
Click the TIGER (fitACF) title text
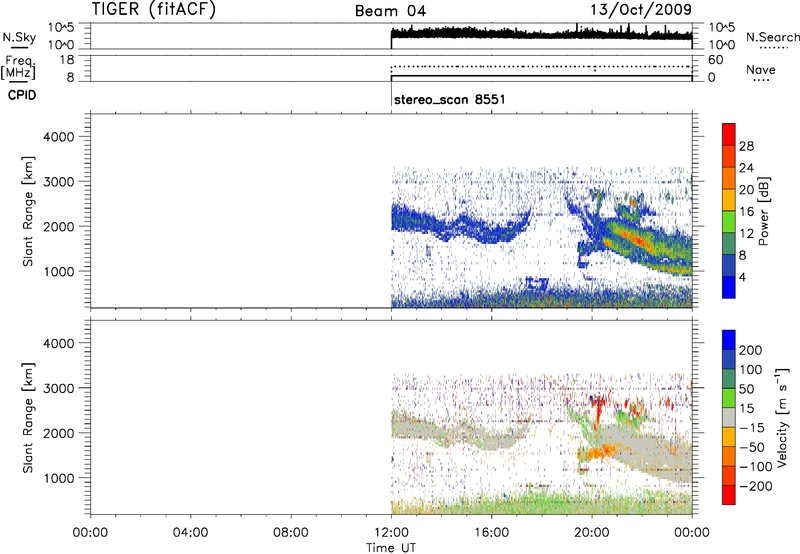(154, 9)
